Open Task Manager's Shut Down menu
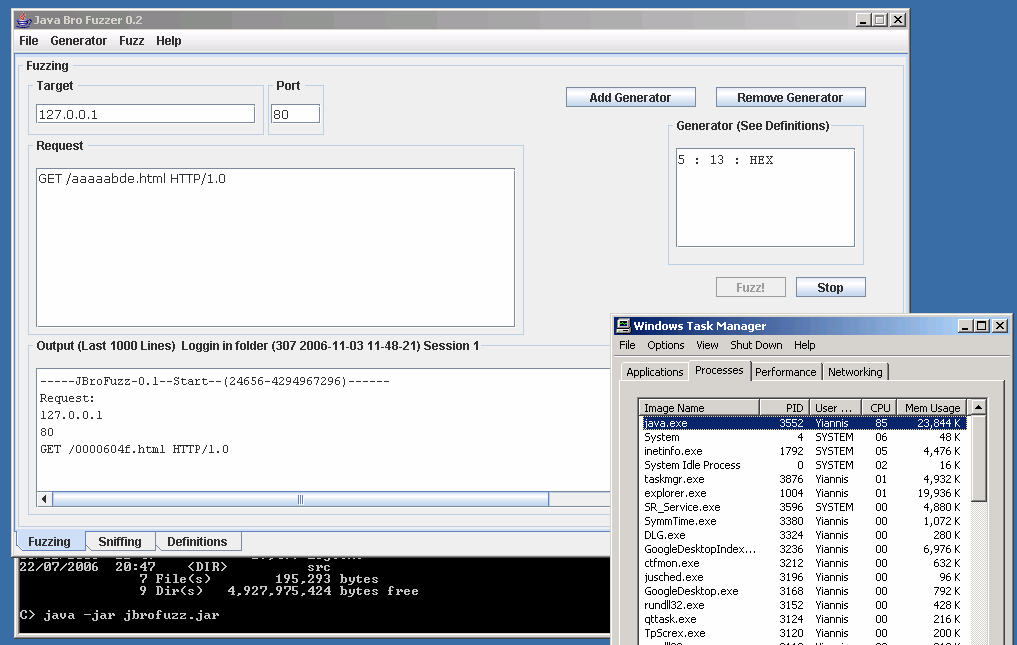The image size is (1017, 645). [x=756, y=345]
